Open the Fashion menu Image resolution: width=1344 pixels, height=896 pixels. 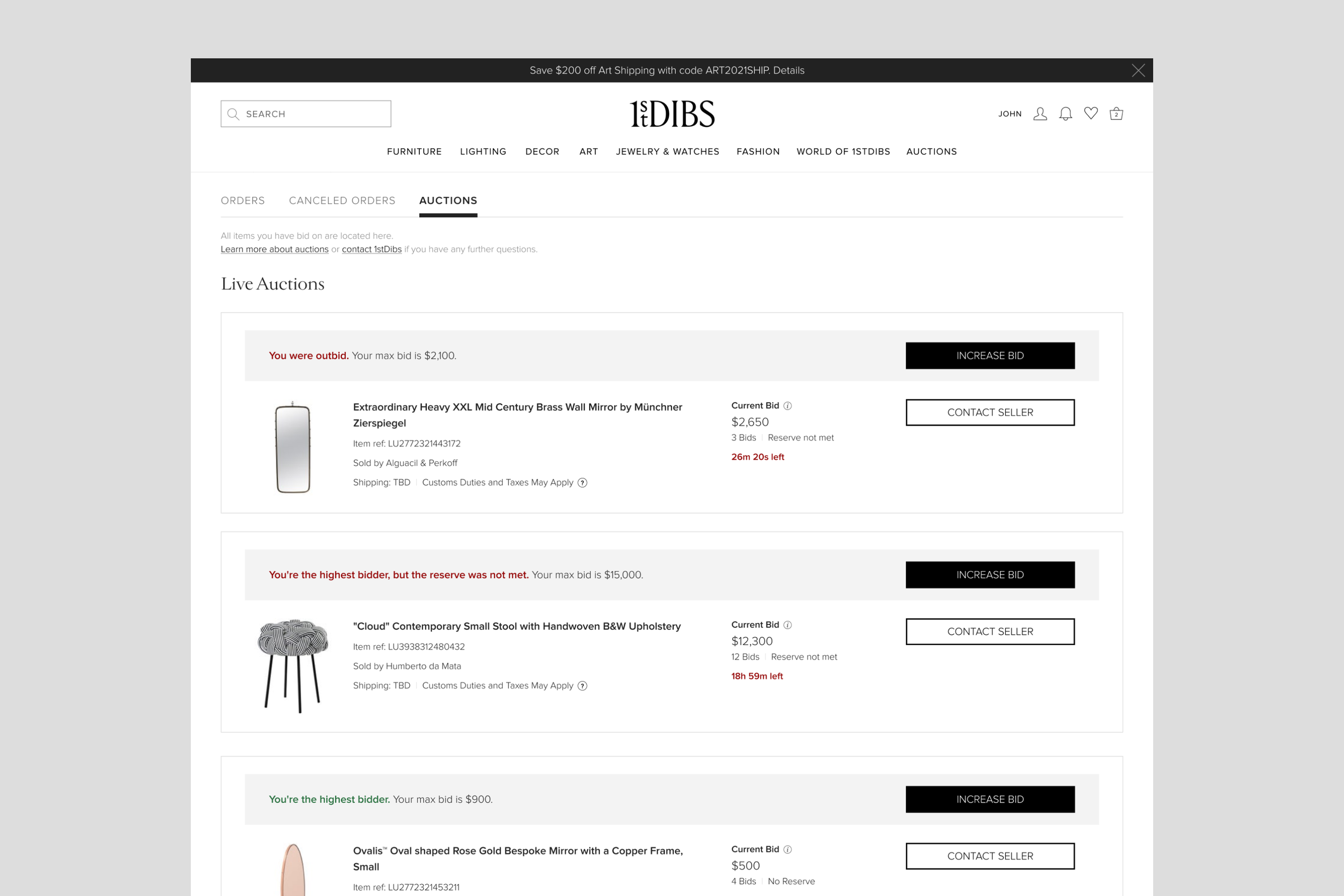(757, 152)
